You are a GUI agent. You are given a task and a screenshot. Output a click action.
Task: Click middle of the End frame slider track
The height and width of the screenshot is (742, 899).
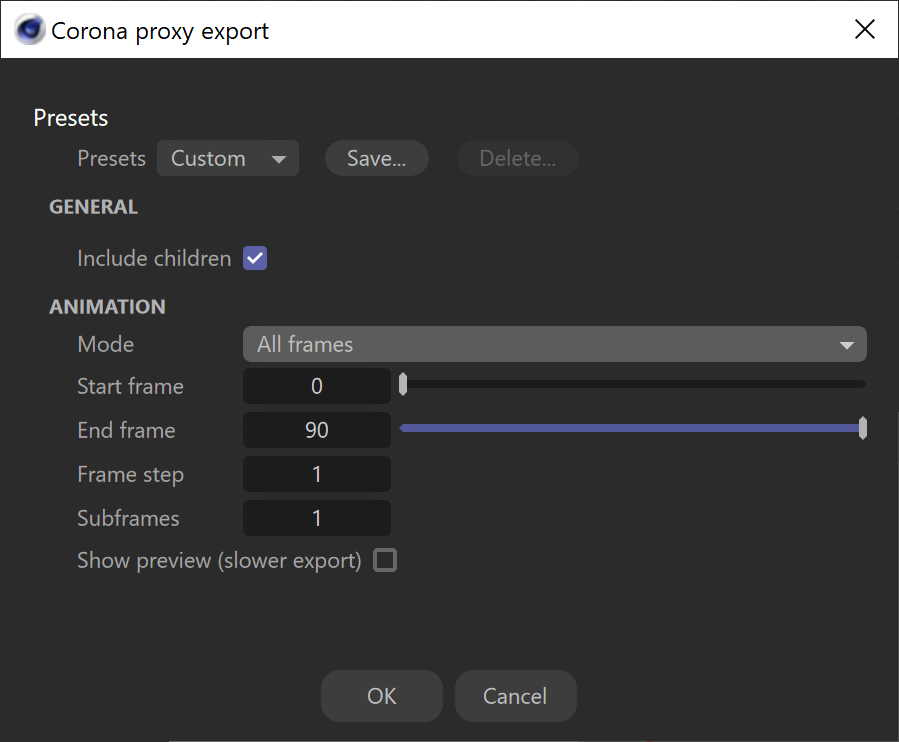(633, 428)
